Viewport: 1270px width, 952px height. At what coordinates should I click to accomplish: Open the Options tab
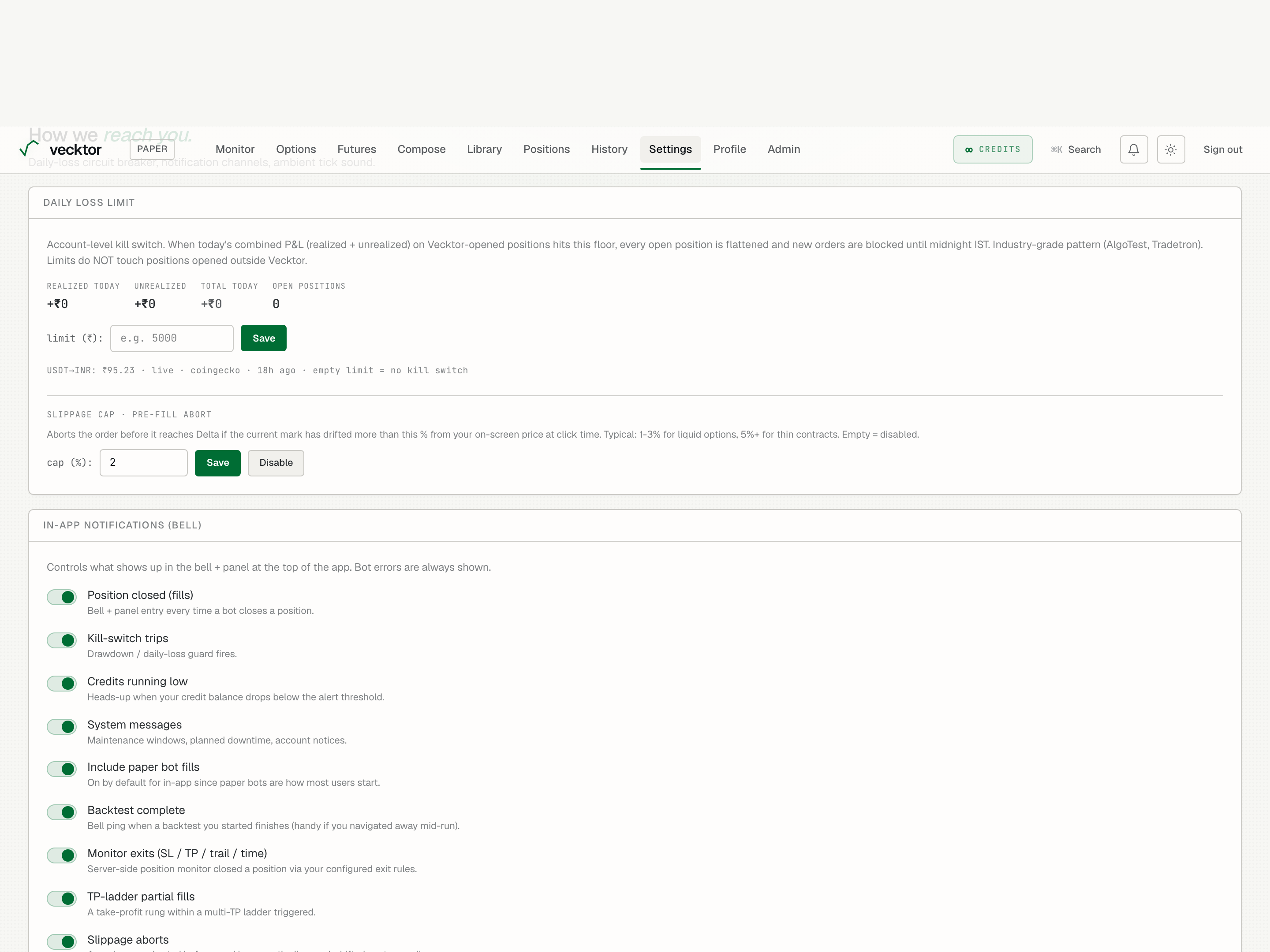pos(296,149)
